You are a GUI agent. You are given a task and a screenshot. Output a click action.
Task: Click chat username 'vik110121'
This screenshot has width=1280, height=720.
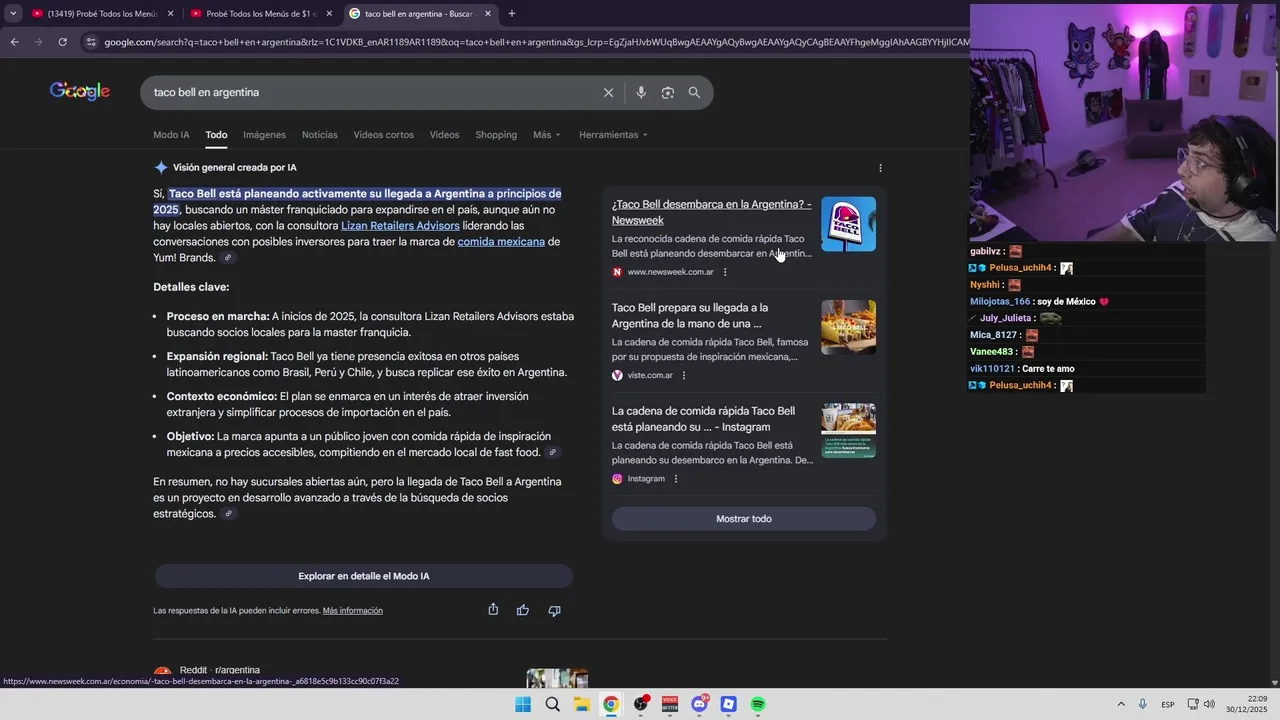992,369
